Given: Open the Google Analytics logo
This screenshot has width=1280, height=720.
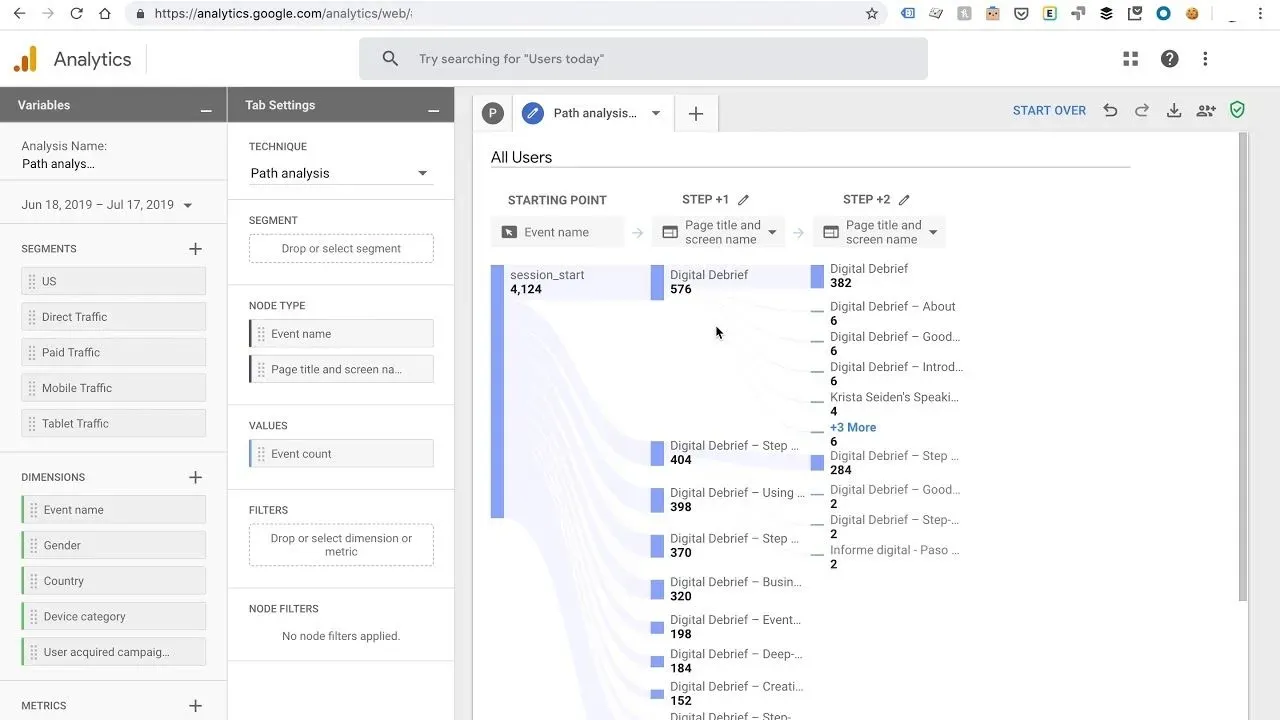Looking at the screenshot, I should tap(25, 59).
